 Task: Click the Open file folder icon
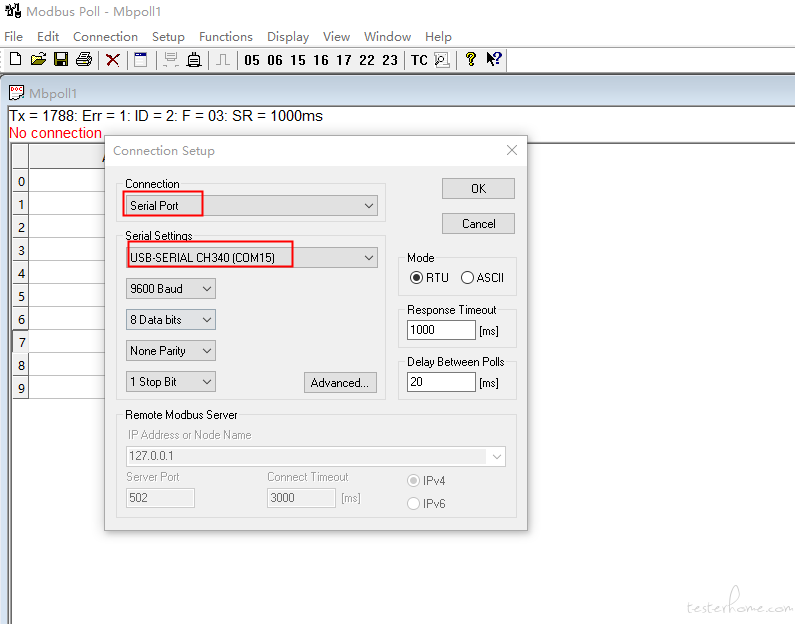pyautogui.click(x=38, y=60)
